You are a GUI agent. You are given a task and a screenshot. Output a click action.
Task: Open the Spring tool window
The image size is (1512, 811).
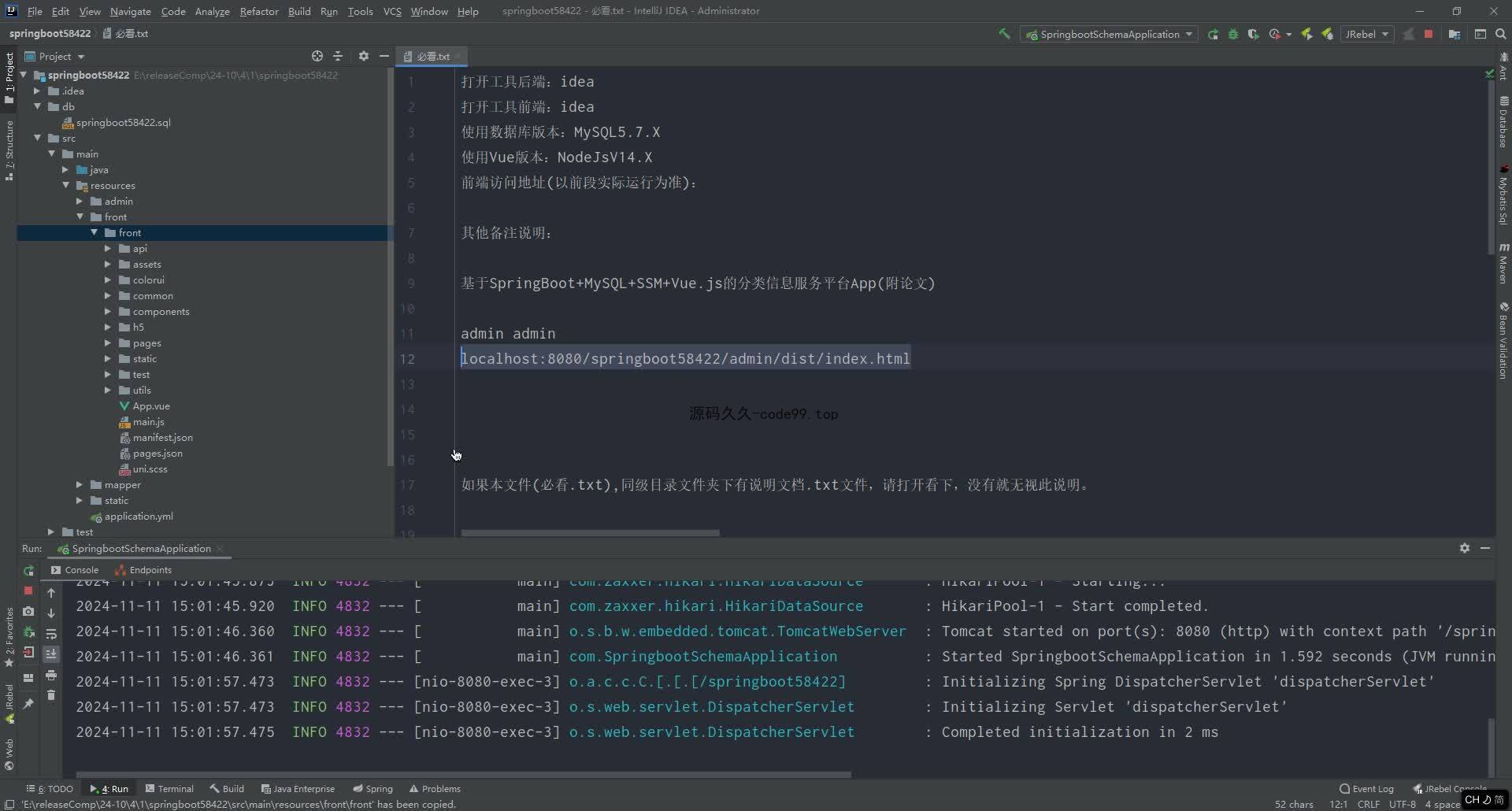click(372, 788)
